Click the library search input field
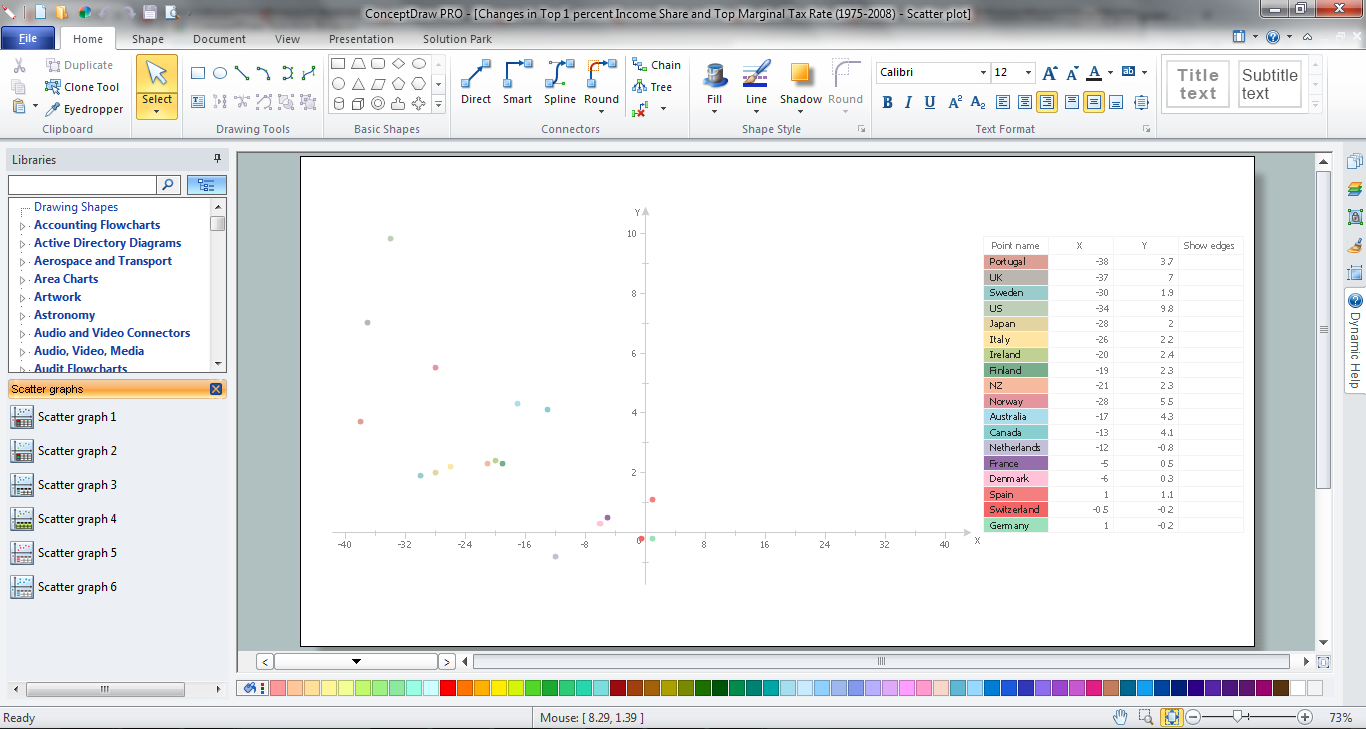 tap(82, 185)
